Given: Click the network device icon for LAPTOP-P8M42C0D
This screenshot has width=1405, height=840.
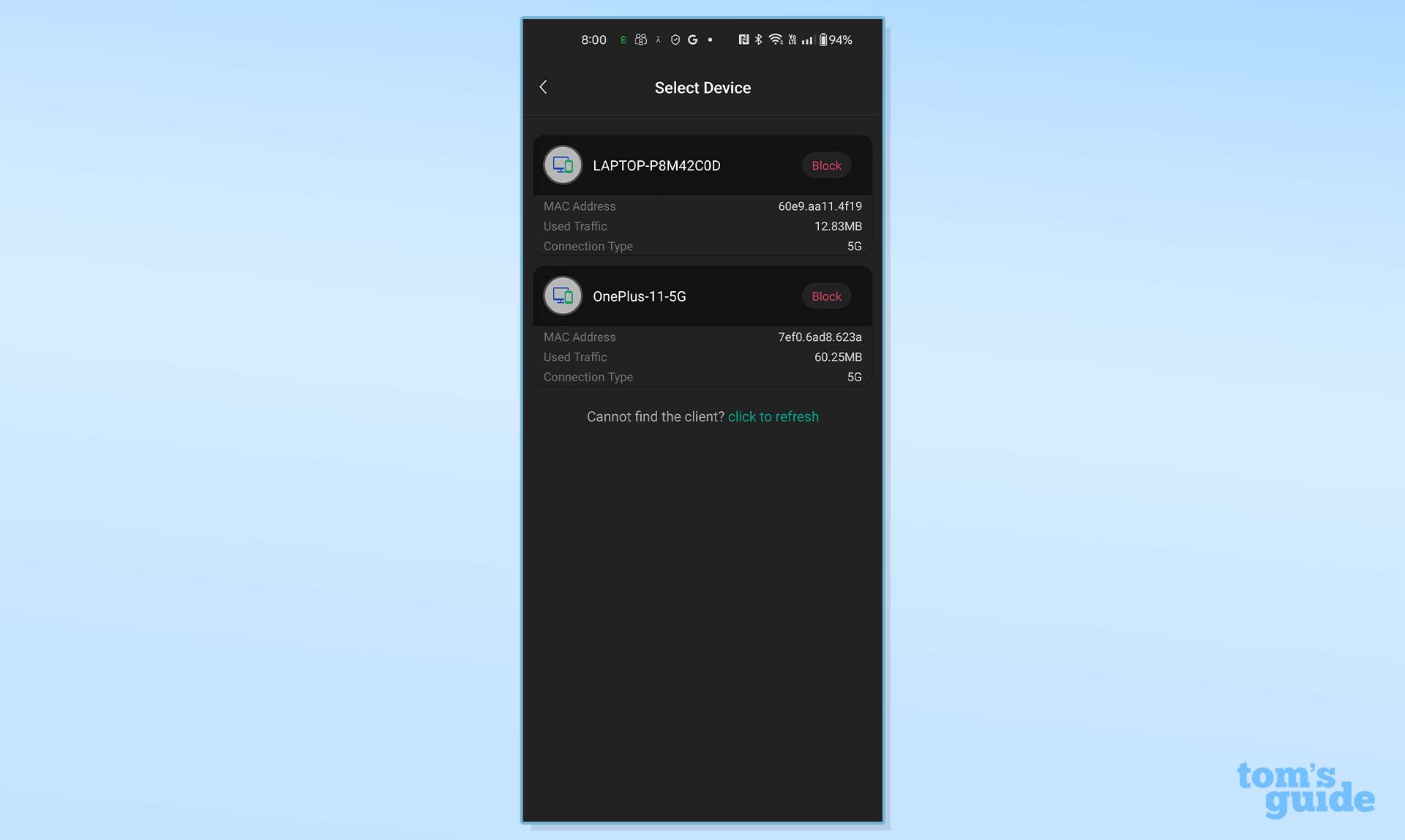Looking at the screenshot, I should pos(562,165).
